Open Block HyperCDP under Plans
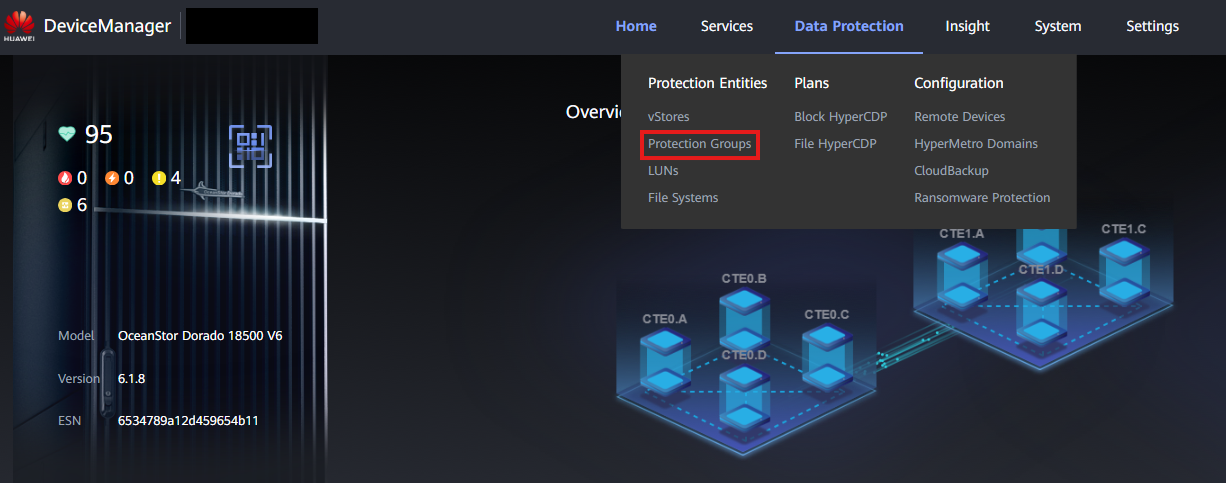Image resolution: width=1226 pixels, height=483 pixels. click(x=840, y=117)
